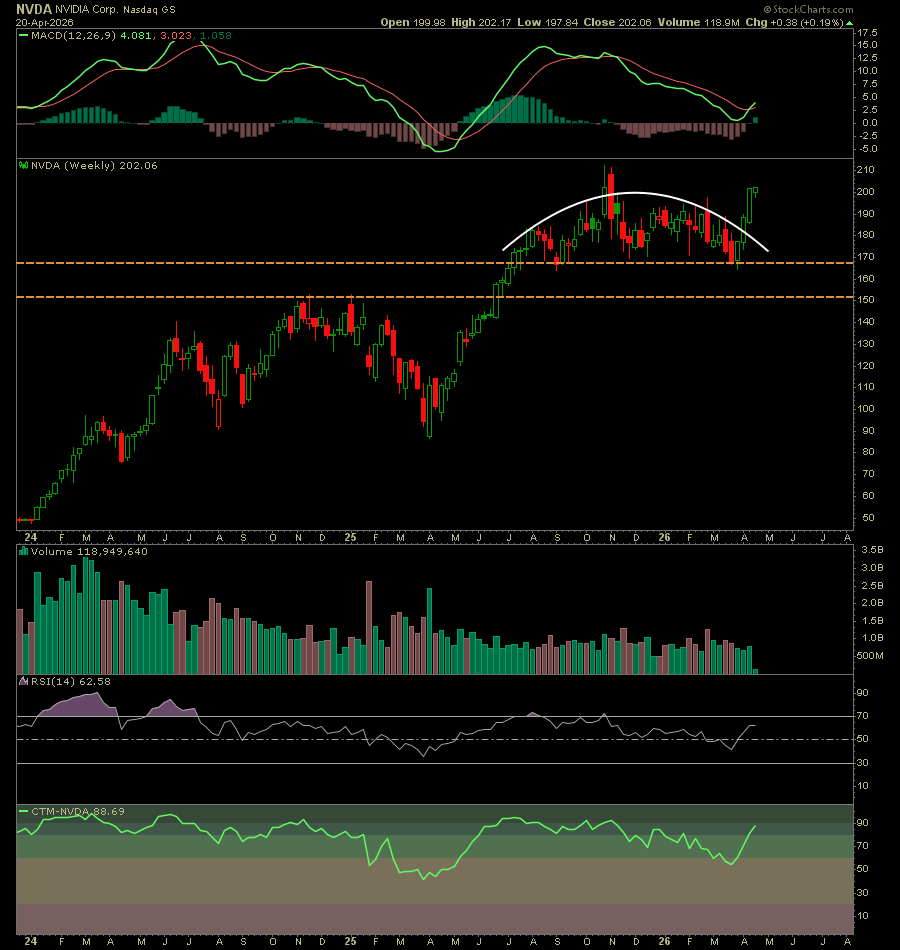This screenshot has height=950, width=900.
Task: Click the 150 price axis label
Action: 865,300
